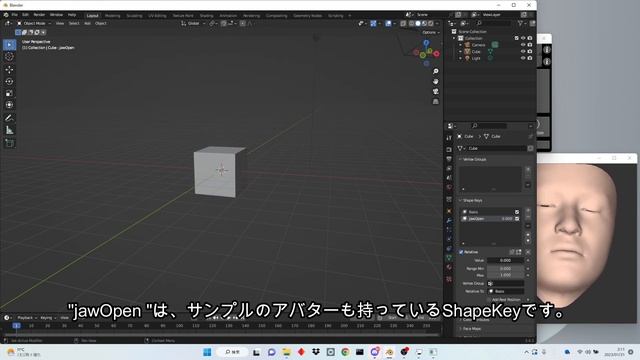Screen dimensions: 640x360
Task: Click the viewport pan hand icon
Action: (x=436, y=81)
